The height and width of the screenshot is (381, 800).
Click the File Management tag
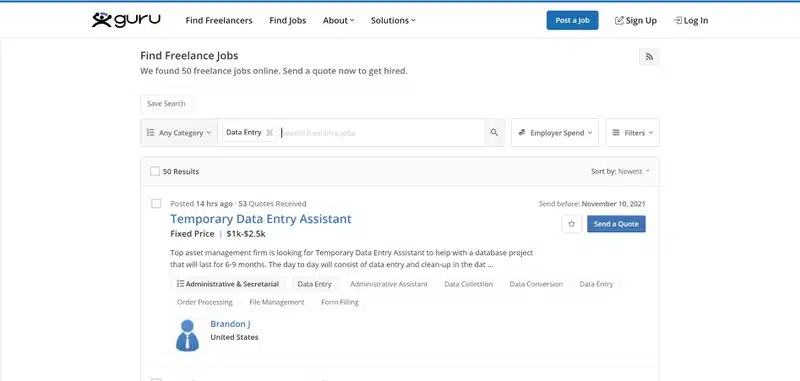tap(277, 302)
